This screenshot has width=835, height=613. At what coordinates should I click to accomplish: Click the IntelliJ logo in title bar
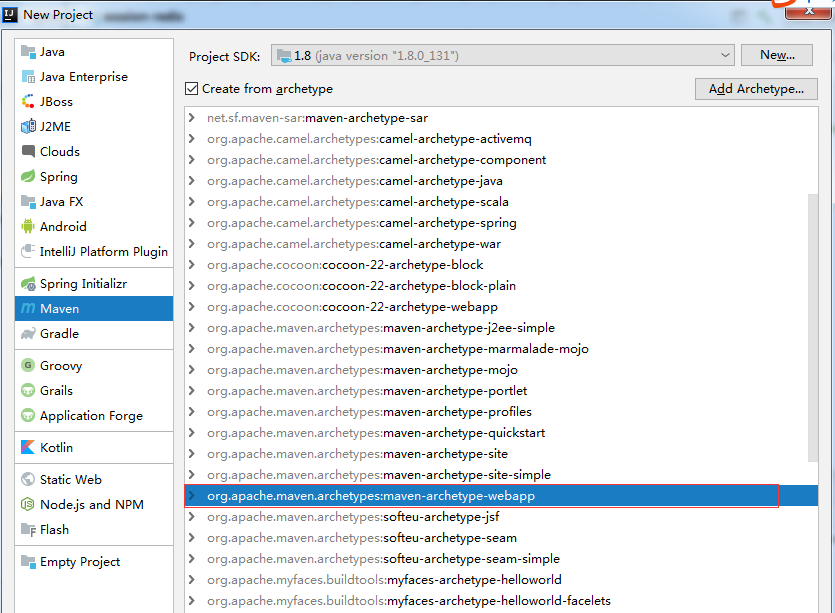coord(10,14)
